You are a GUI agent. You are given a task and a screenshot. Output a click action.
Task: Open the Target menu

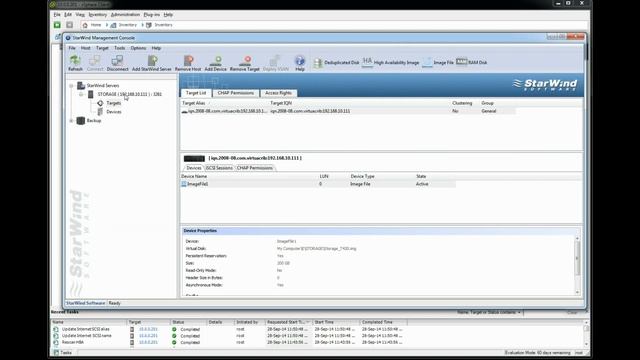tap(102, 48)
